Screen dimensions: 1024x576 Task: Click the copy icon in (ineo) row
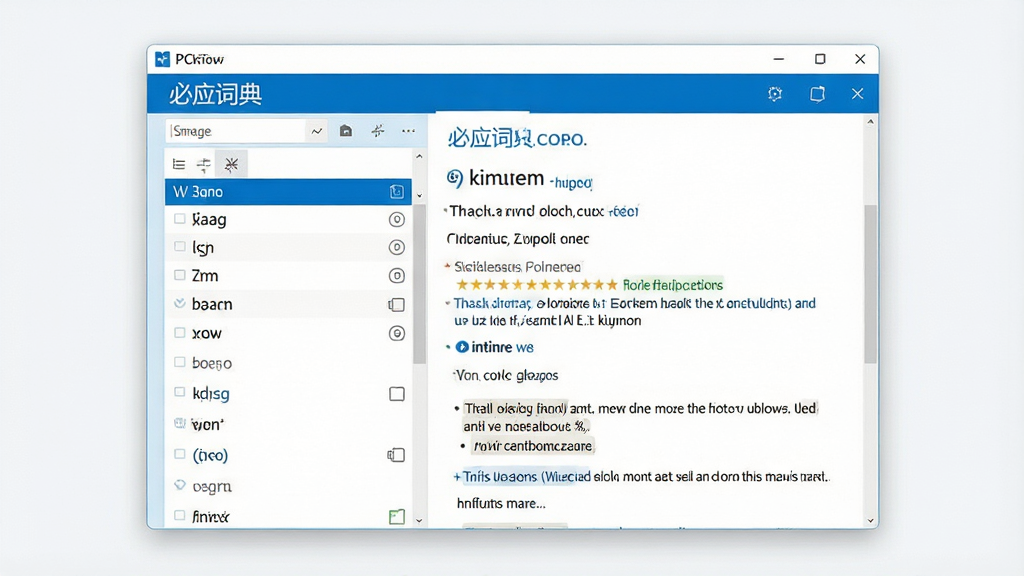[x=396, y=455]
